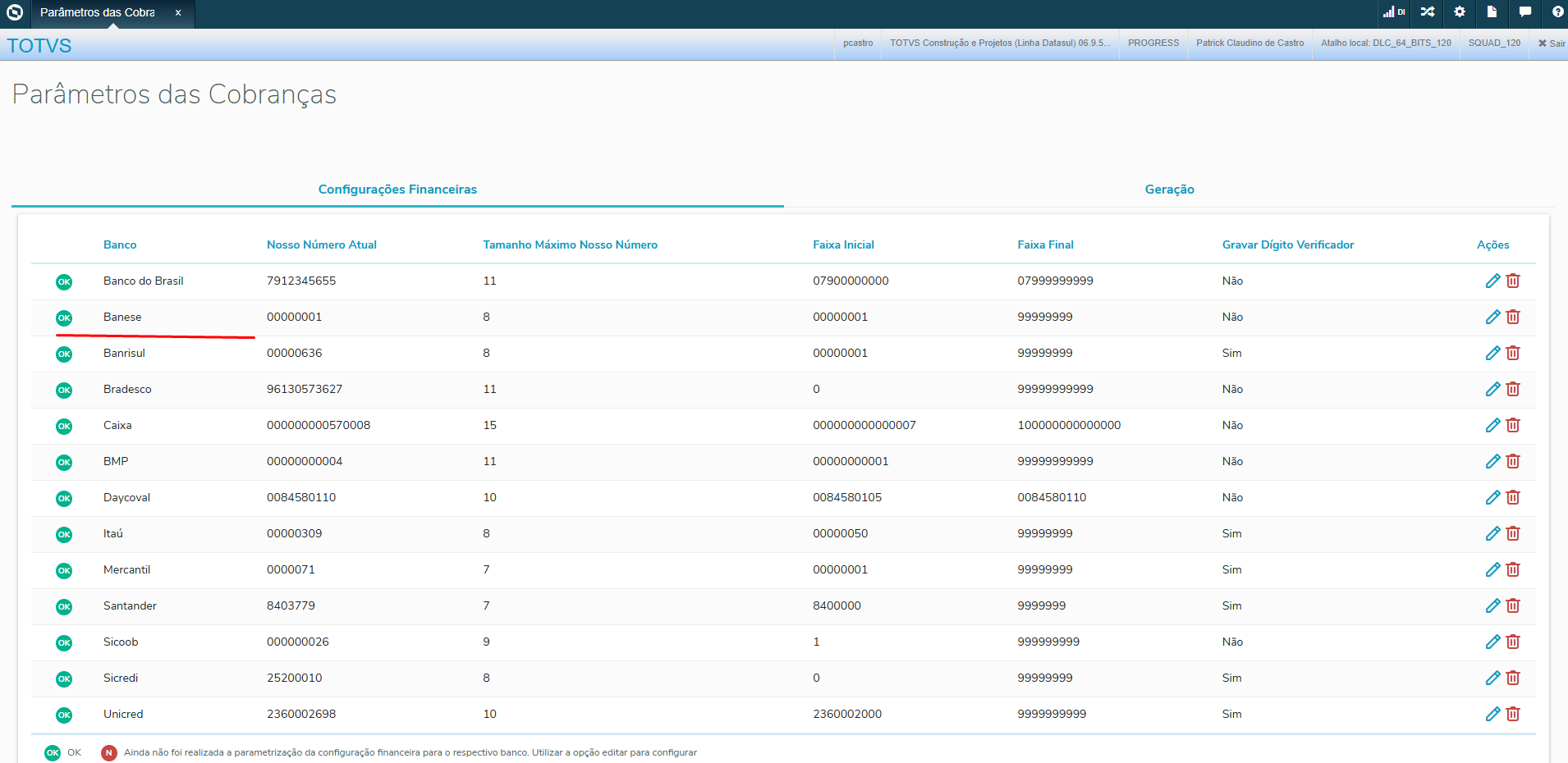Screen dimensions: 1568x763
Task: Delete the Banrisul row
Action: click(1513, 353)
